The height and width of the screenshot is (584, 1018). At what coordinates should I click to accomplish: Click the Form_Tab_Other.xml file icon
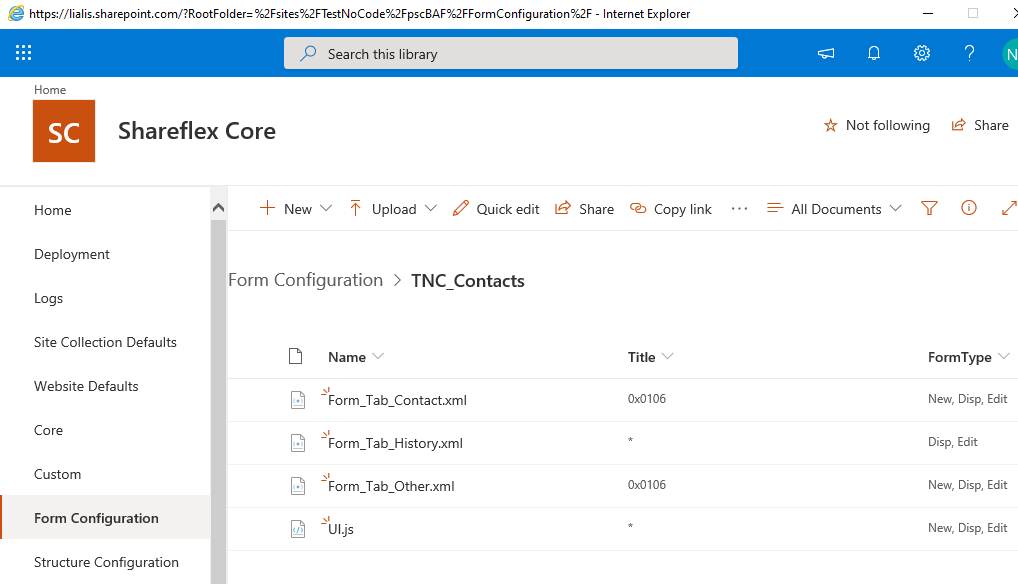(298, 486)
